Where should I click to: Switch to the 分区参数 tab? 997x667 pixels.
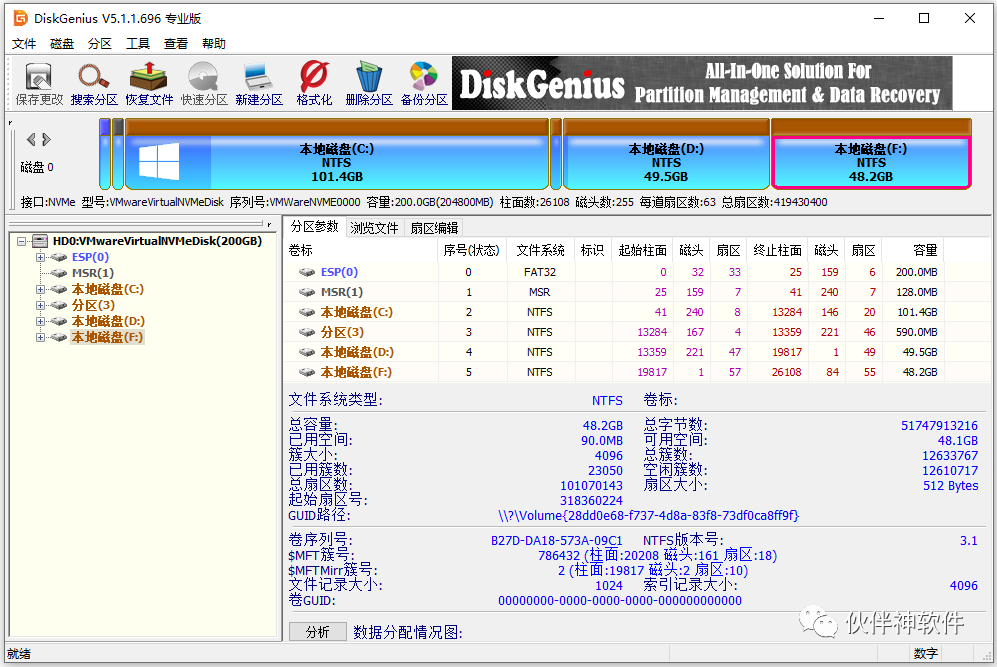click(315, 227)
